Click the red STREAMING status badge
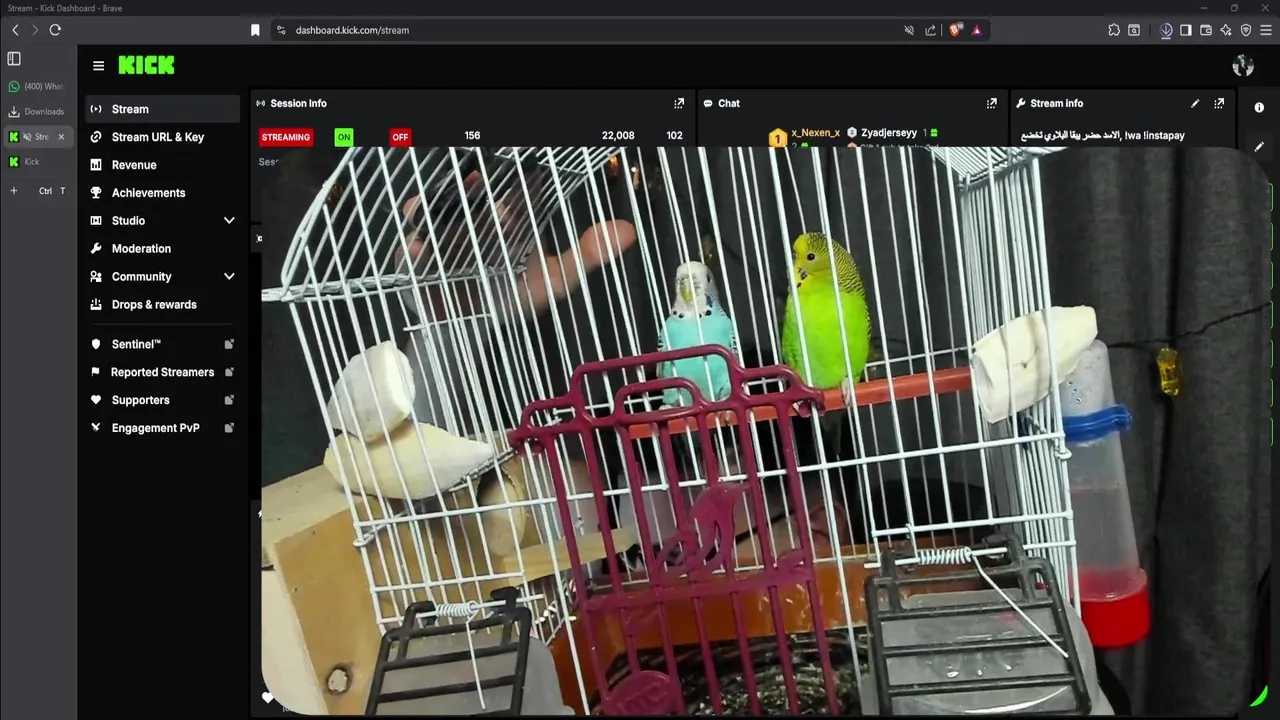This screenshot has width=1280, height=720. pyautogui.click(x=286, y=137)
